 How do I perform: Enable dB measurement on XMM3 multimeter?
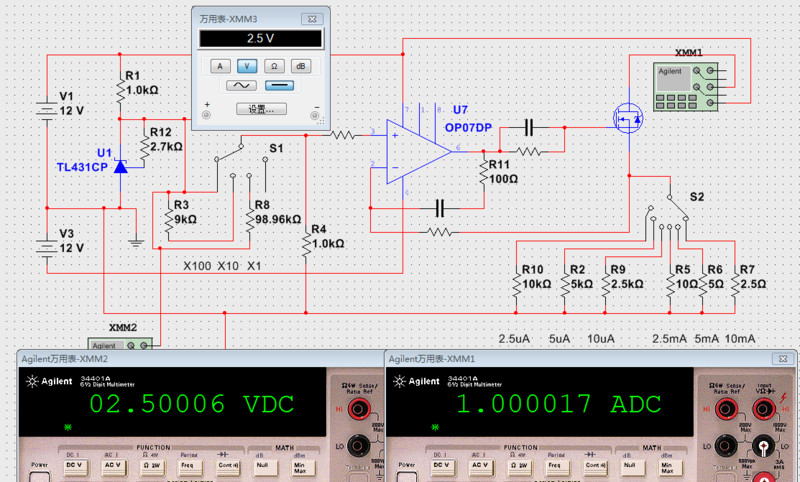click(300, 66)
